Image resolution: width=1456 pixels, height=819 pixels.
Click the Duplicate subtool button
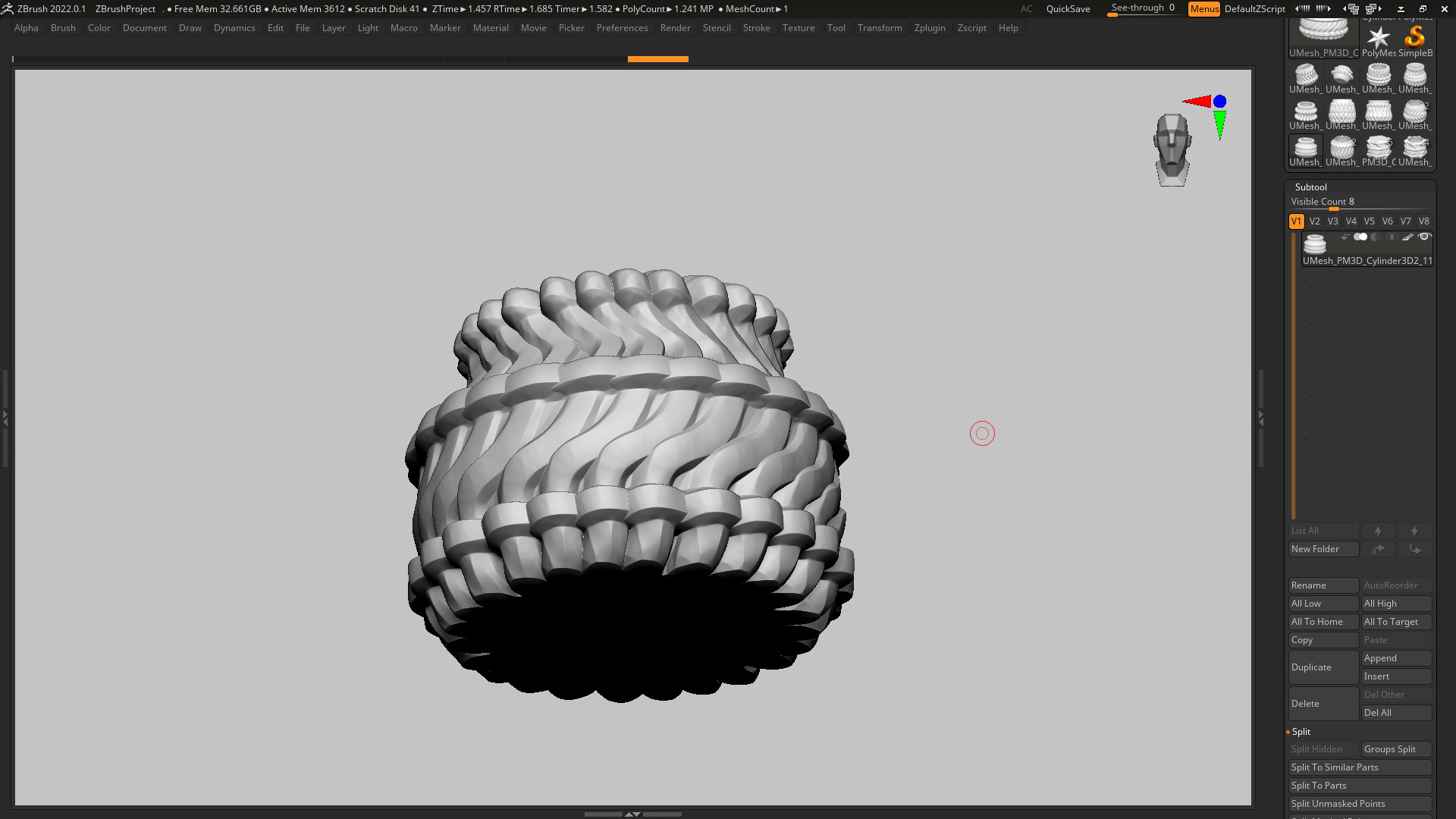point(1323,667)
